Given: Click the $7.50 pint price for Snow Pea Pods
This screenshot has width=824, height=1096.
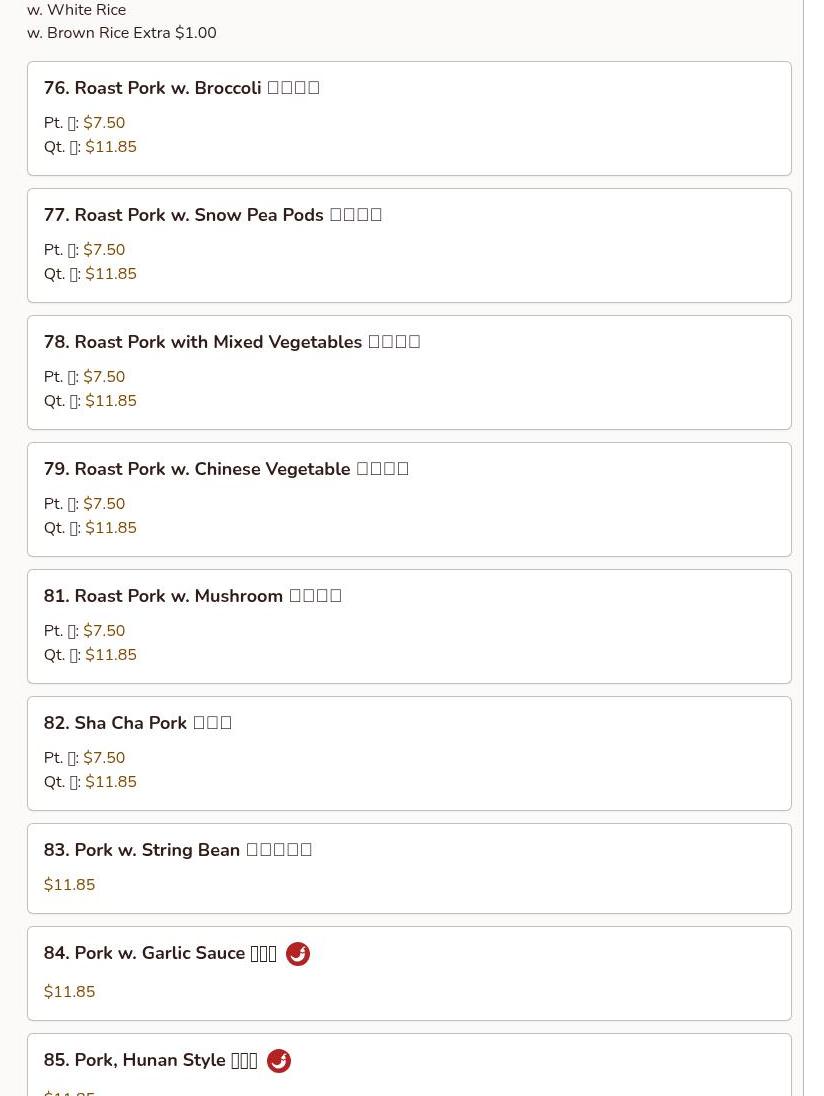Looking at the screenshot, I should [x=104, y=250].
